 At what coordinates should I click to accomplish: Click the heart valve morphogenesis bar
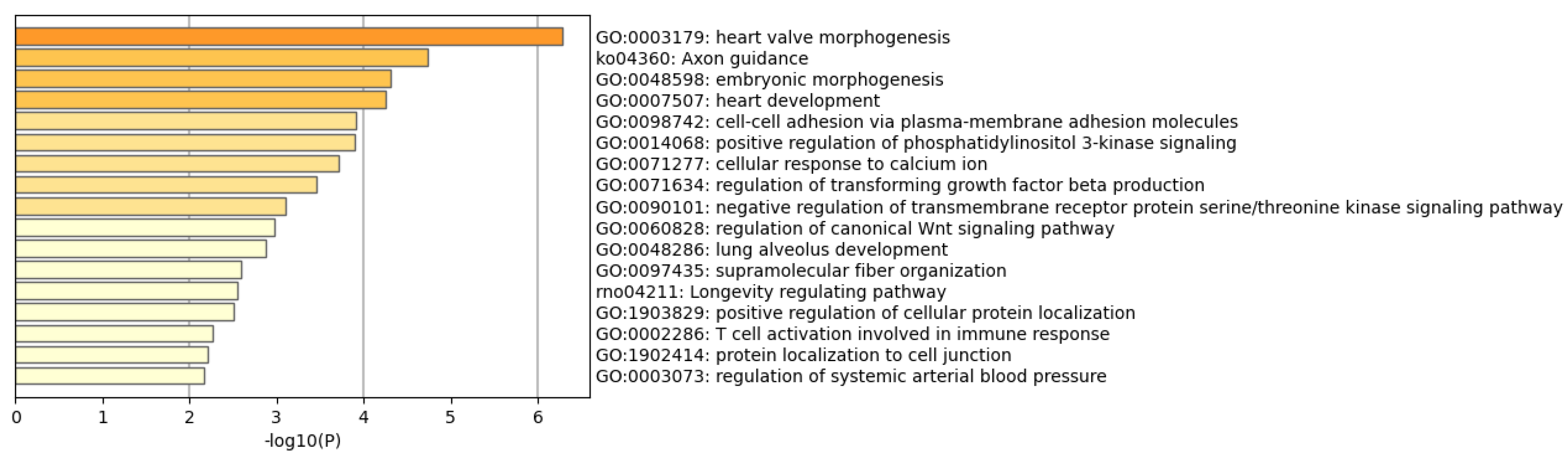coord(289,37)
